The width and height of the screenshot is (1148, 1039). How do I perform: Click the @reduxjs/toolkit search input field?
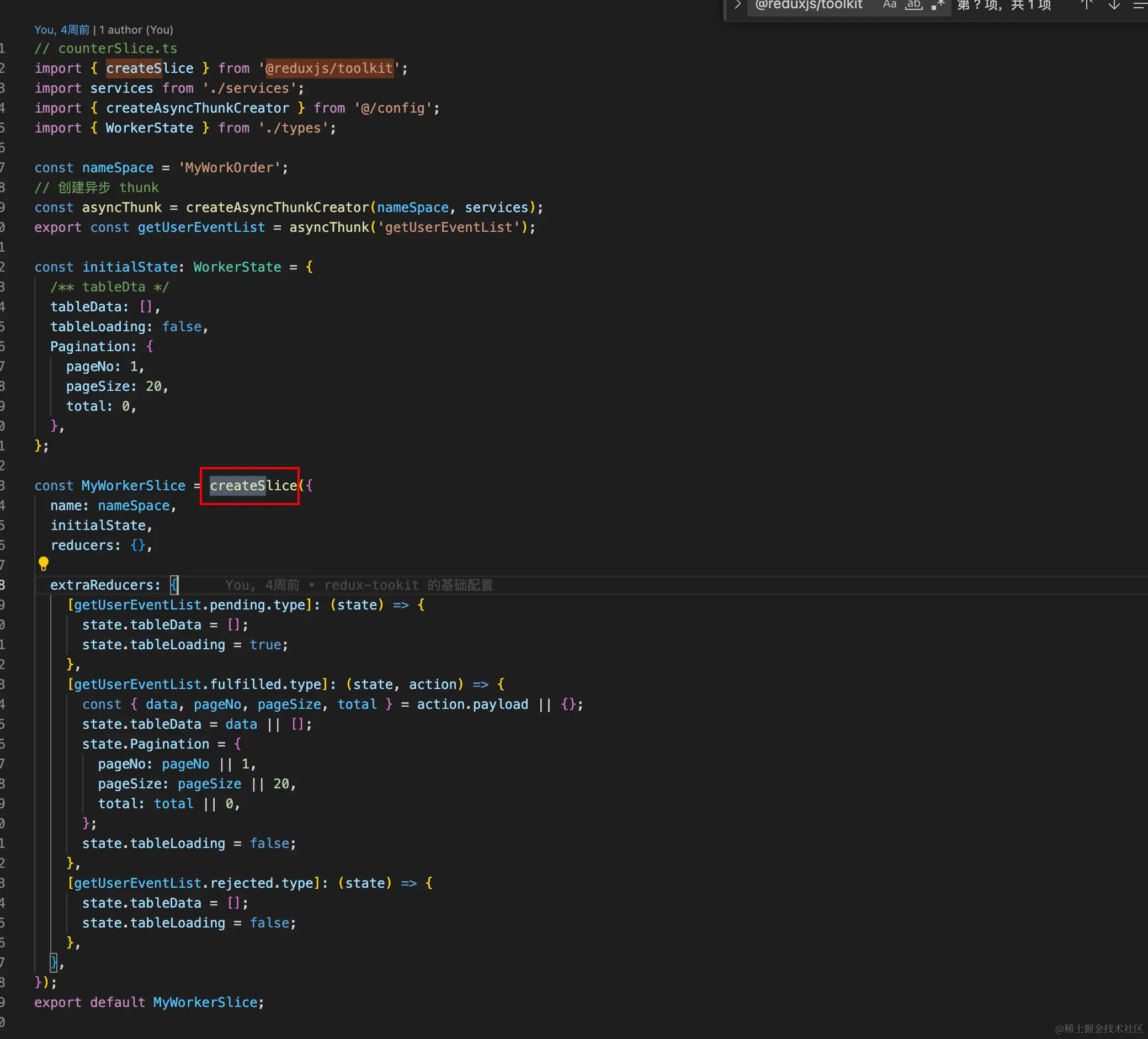809,6
